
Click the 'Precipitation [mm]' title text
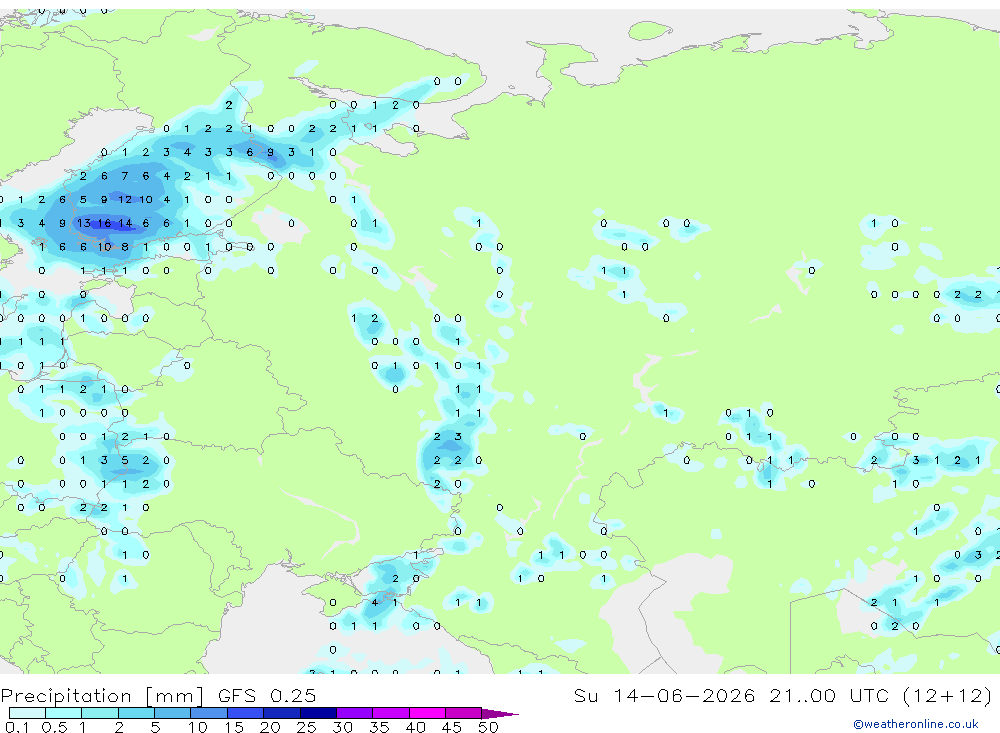pos(103,696)
